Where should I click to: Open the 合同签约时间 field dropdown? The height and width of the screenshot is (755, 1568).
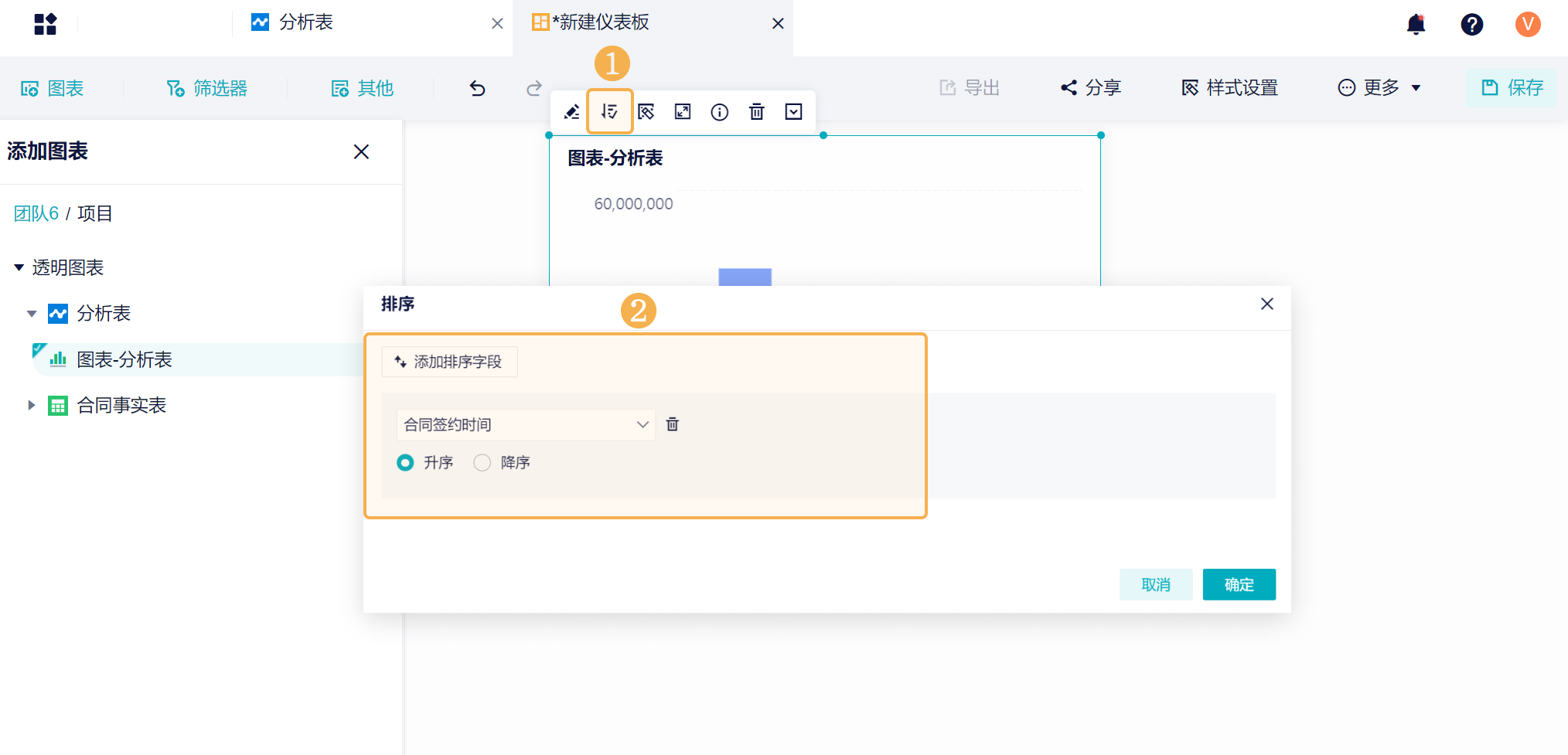(526, 424)
